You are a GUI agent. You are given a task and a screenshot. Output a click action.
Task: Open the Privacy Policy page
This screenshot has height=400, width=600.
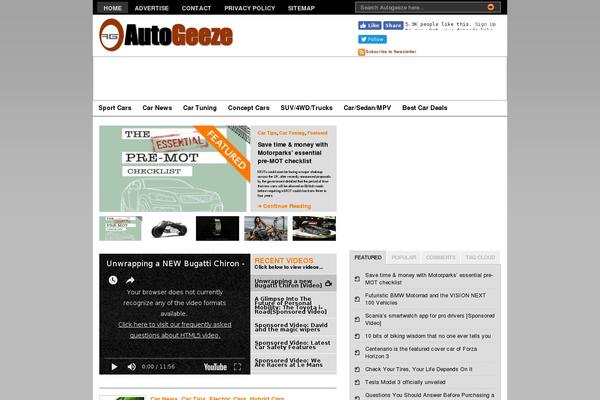(249, 8)
